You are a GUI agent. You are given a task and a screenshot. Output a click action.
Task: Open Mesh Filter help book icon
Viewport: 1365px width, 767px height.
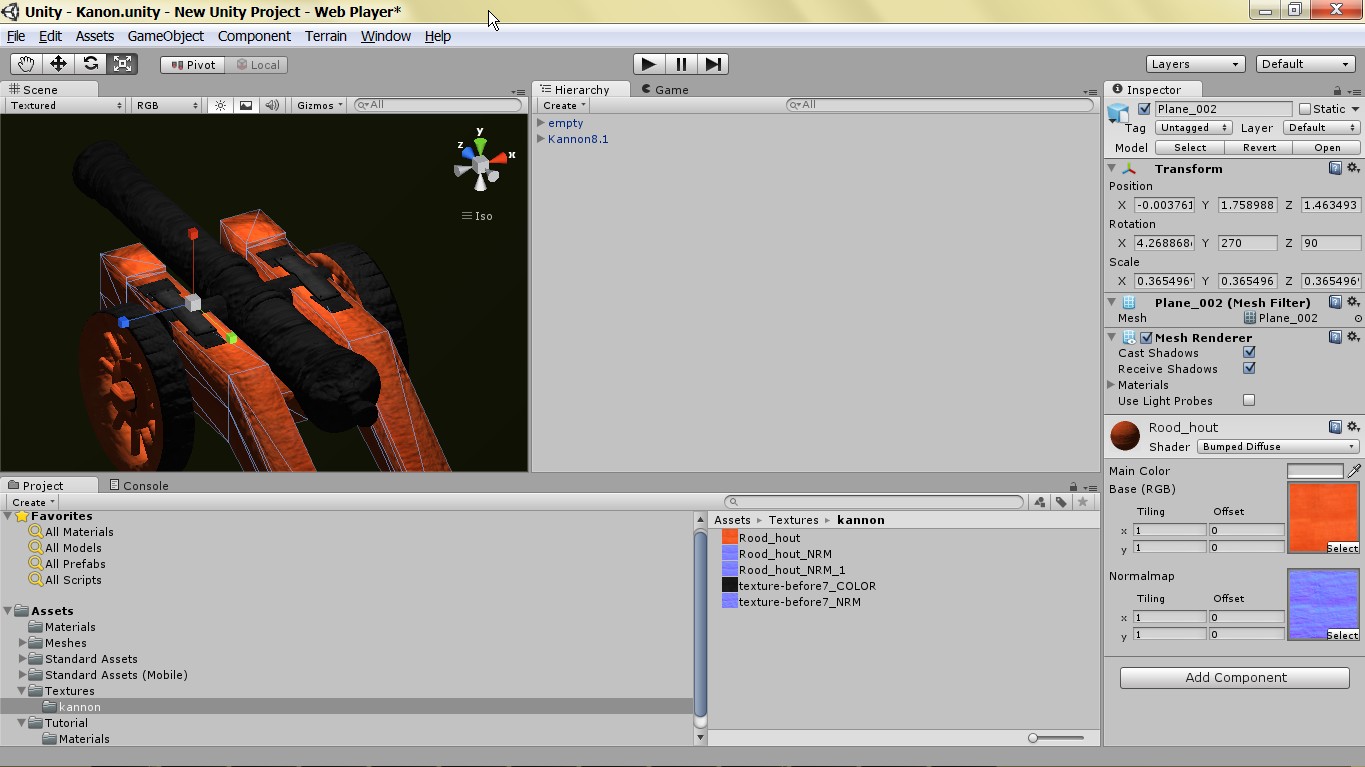[x=1335, y=302]
